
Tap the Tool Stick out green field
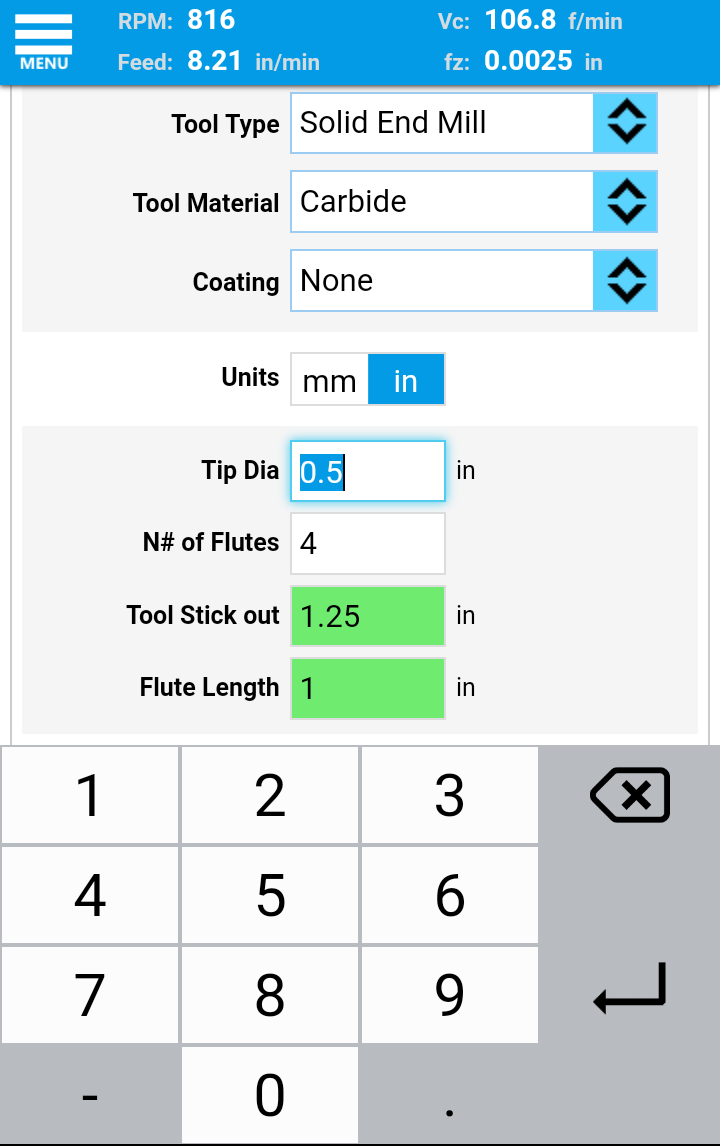(x=367, y=616)
